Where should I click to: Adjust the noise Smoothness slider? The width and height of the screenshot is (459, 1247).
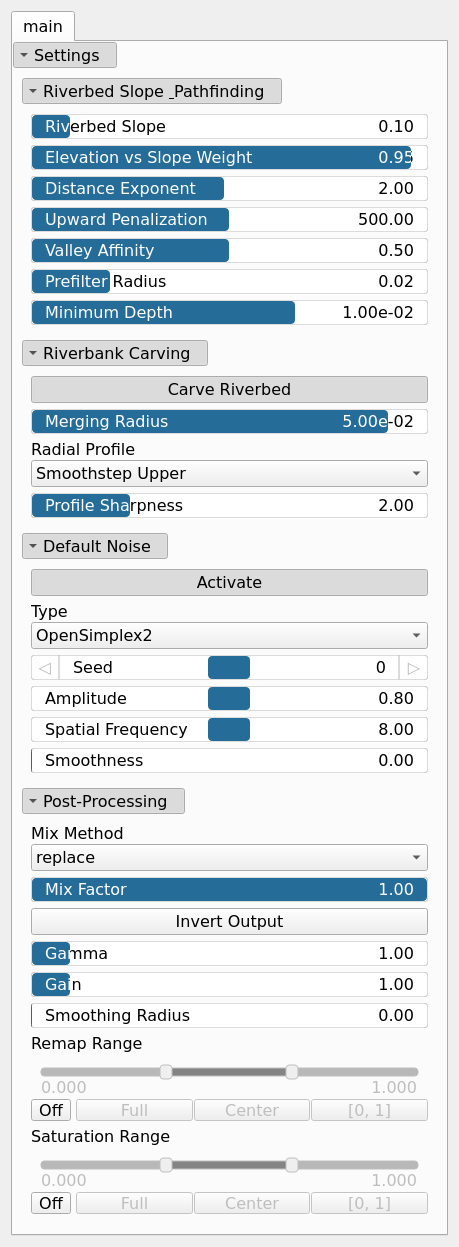click(x=229, y=760)
